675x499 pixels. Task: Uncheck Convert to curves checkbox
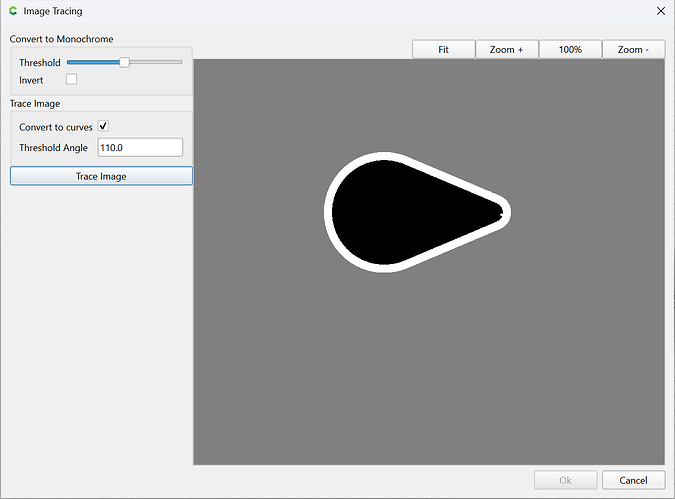coord(103,126)
